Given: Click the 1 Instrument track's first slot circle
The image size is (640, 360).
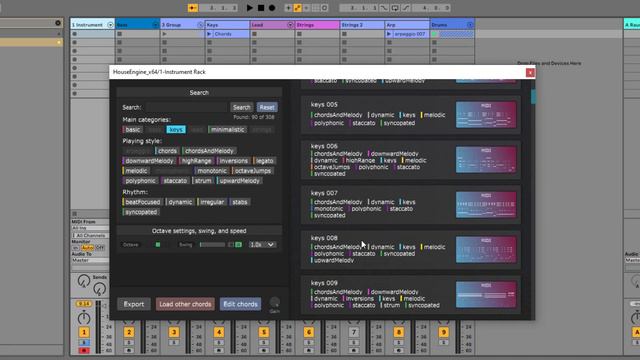Looking at the screenshot, I should (x=75, y=34).
